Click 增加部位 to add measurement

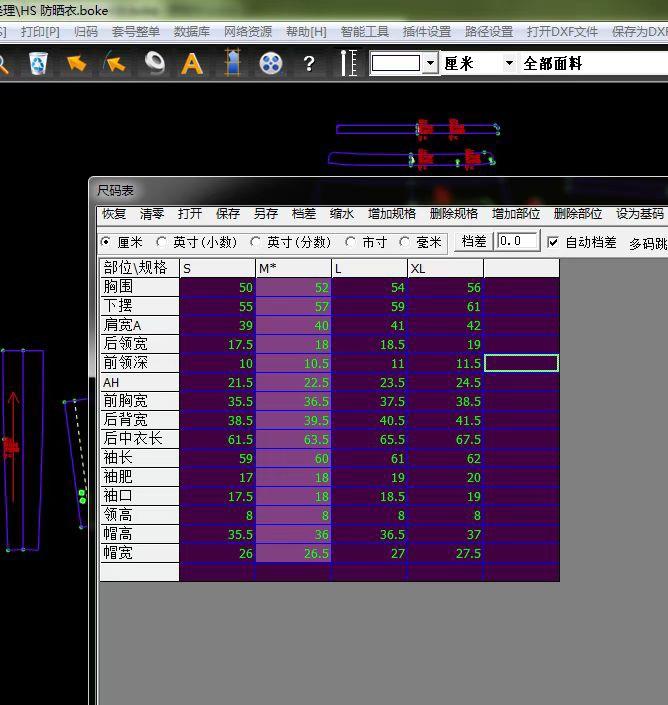[x=516, y=214]
